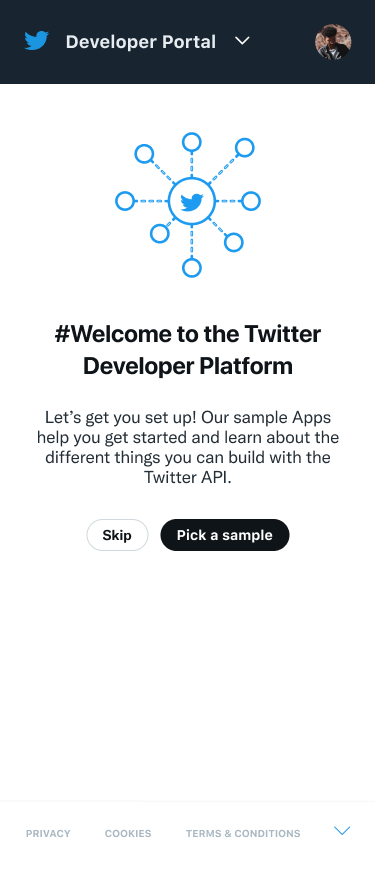375x871 pixels.
Task: Click the topmost node circle of the illustration
Action: point(192,142)
